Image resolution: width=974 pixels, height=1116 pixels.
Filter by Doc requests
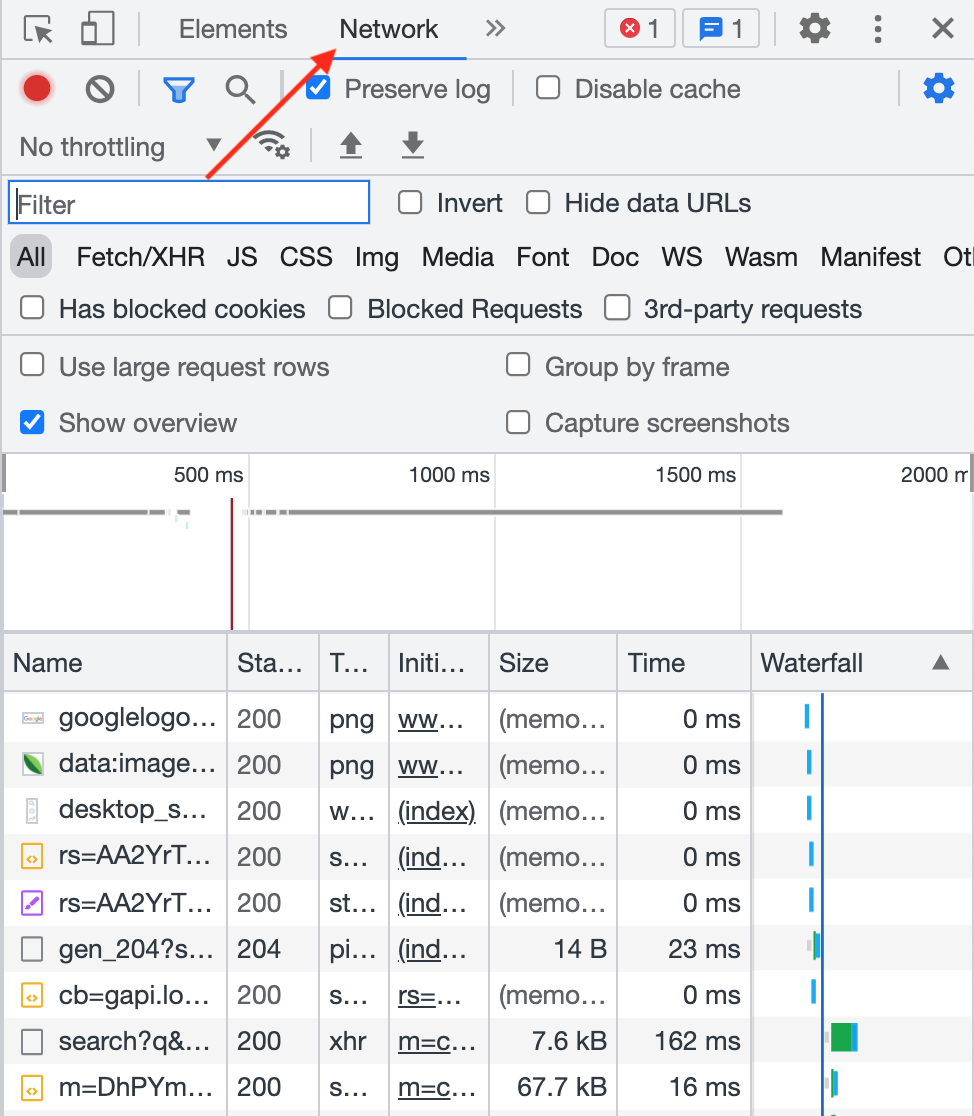(x=615, y=257)
